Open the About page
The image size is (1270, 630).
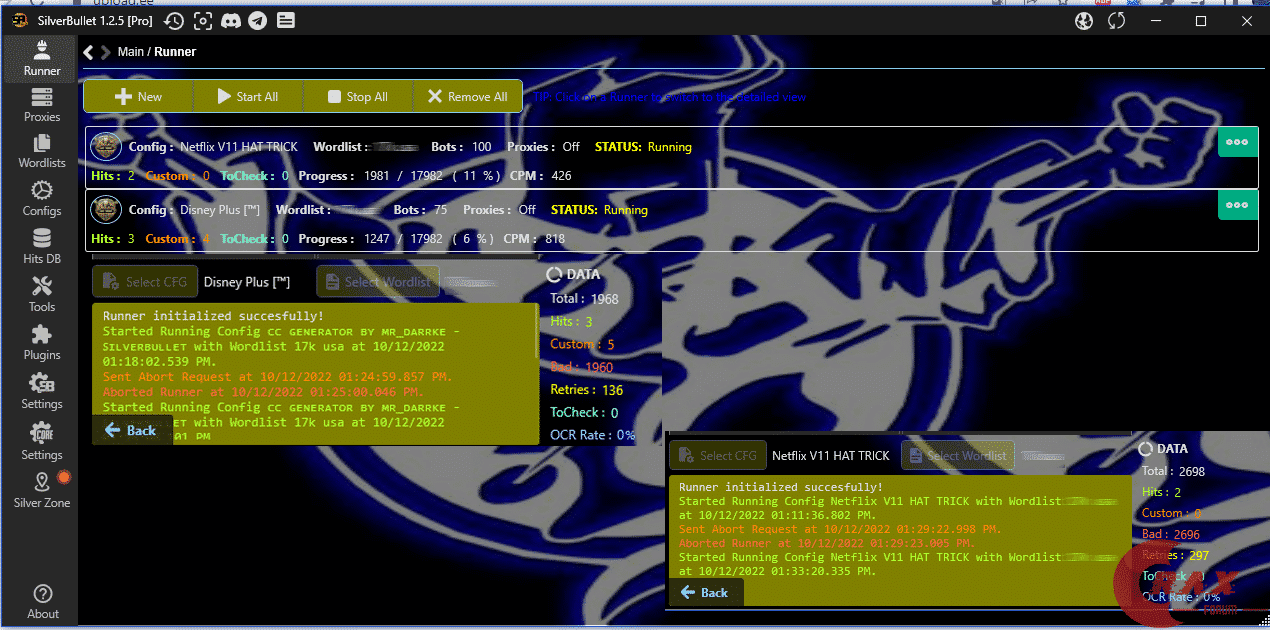point(42,602)
